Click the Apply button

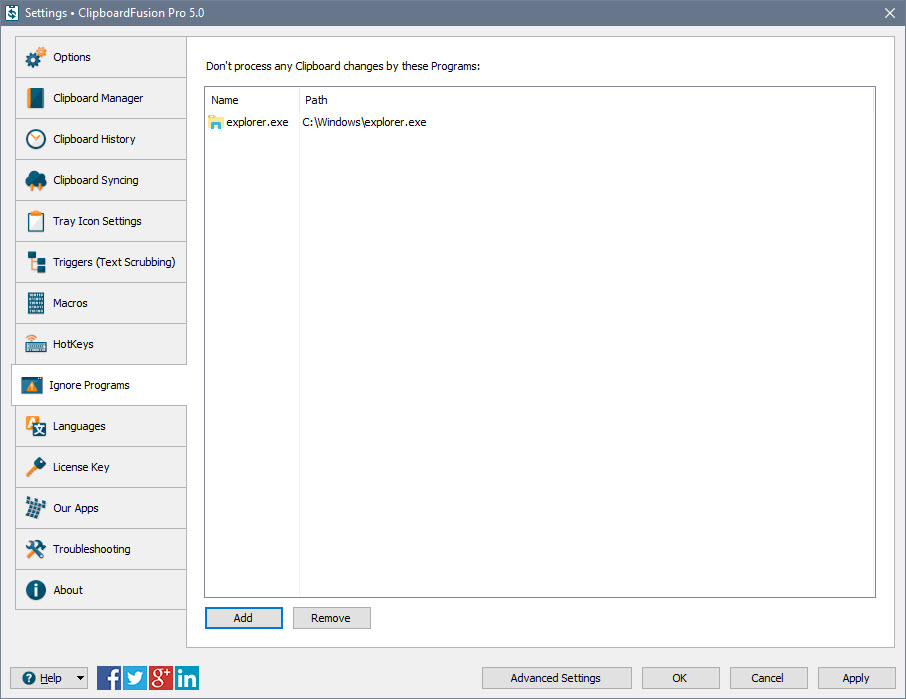tap(856, 678)
